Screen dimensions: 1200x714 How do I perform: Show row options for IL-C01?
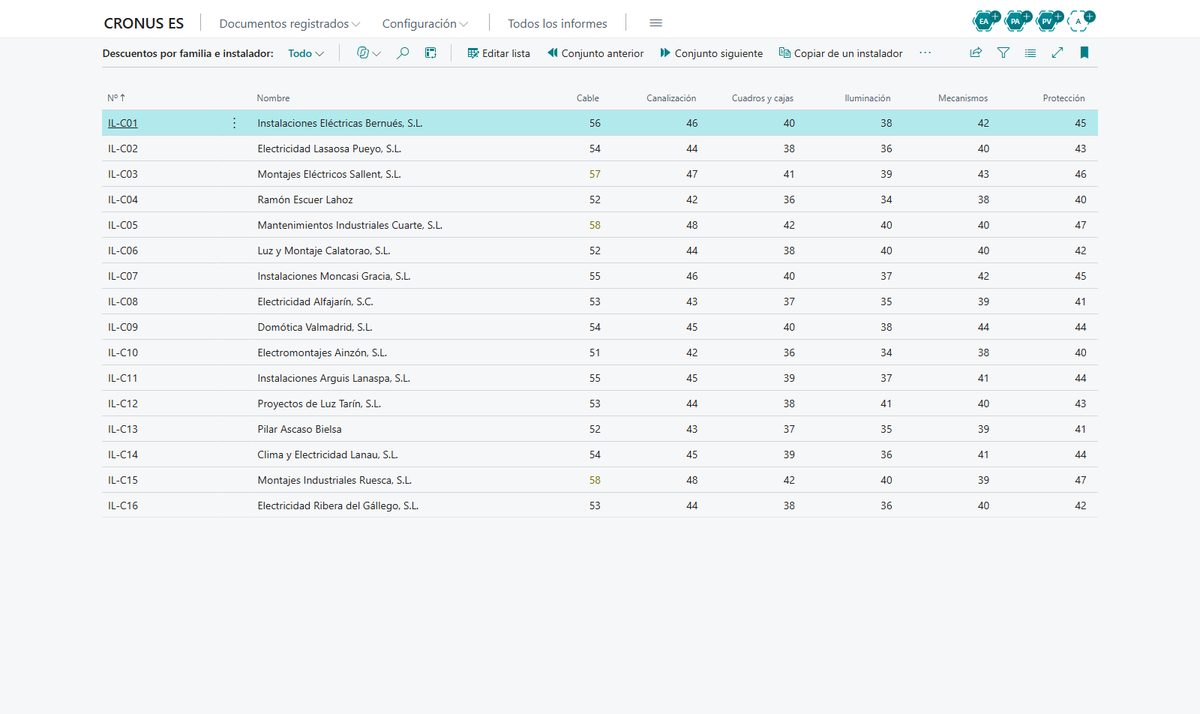point(235,123)
